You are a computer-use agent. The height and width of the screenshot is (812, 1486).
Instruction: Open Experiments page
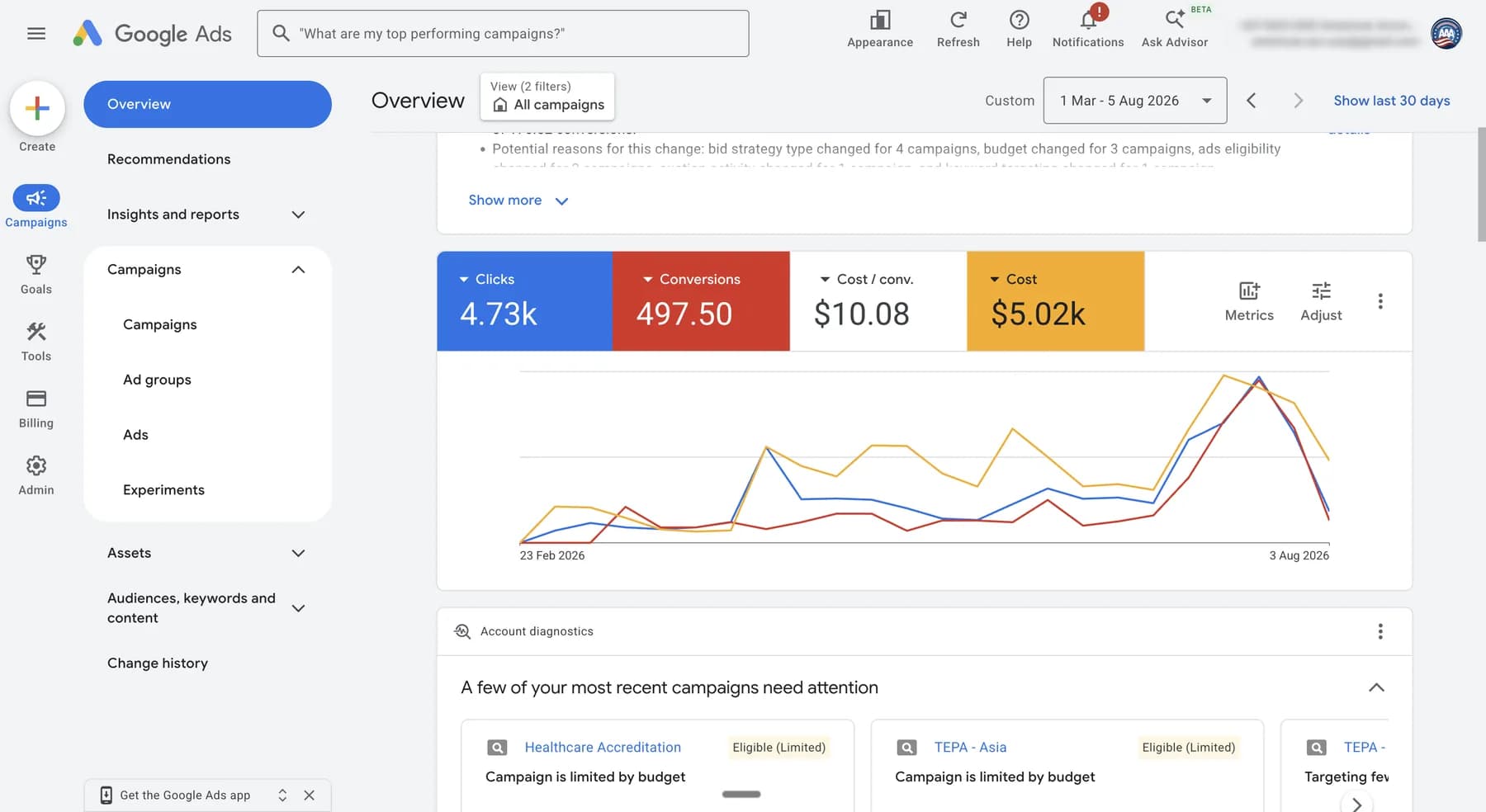click(x=163, y=490)
